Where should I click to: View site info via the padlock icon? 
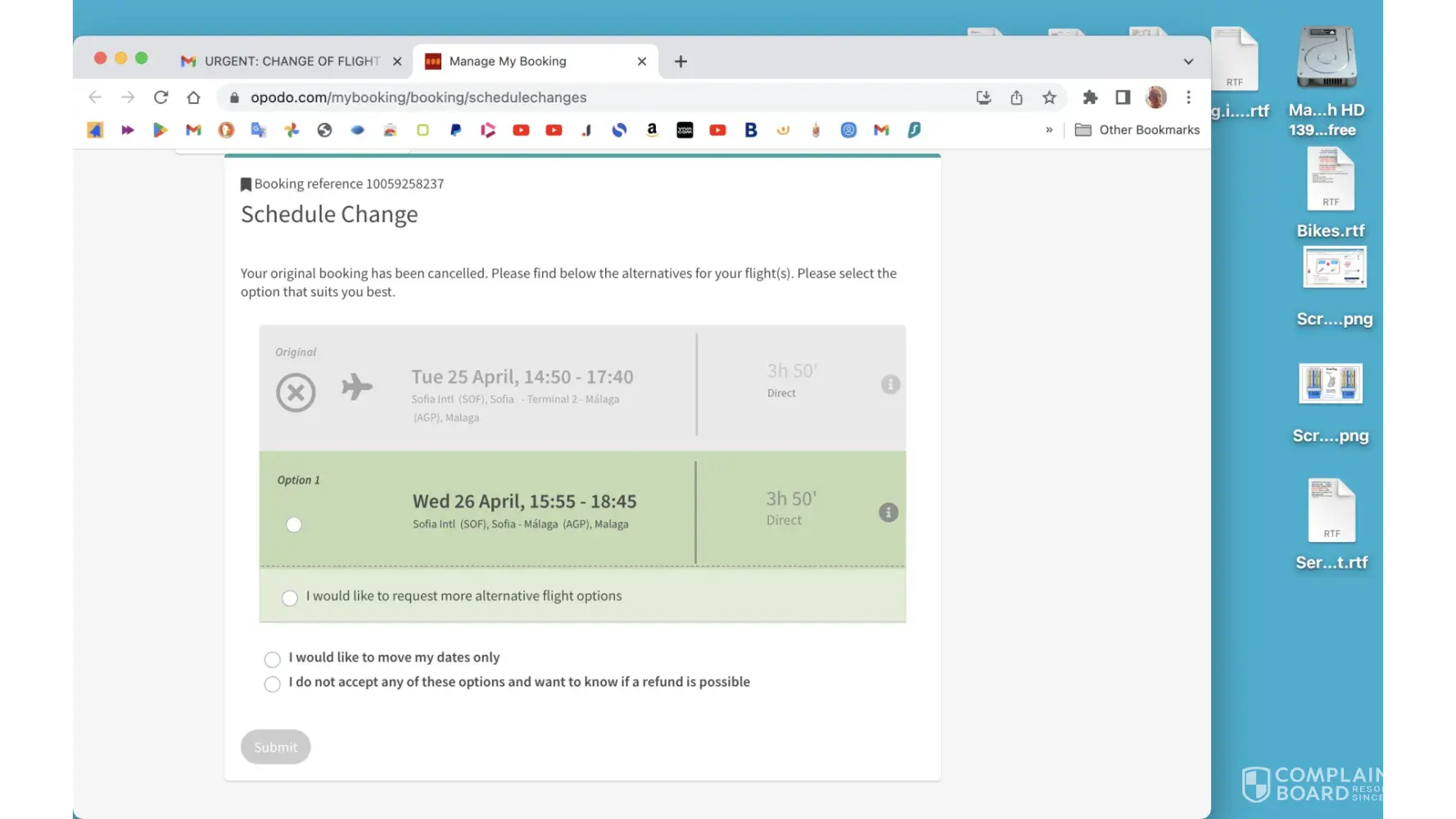234,97
